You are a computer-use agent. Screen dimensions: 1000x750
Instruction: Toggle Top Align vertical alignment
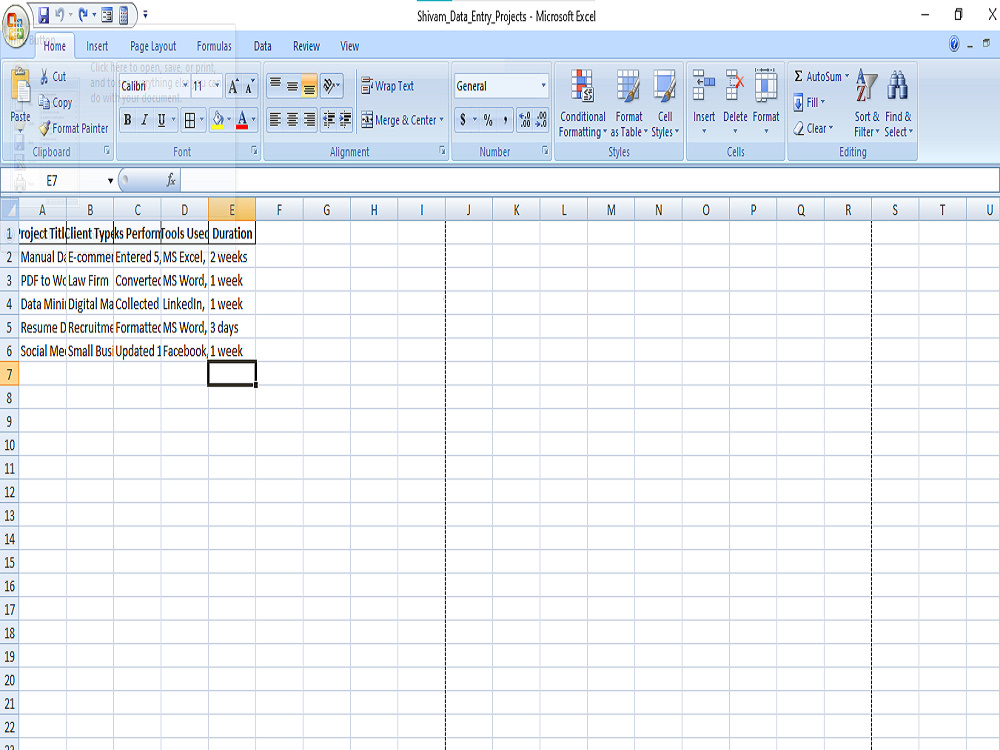point(276,85)
